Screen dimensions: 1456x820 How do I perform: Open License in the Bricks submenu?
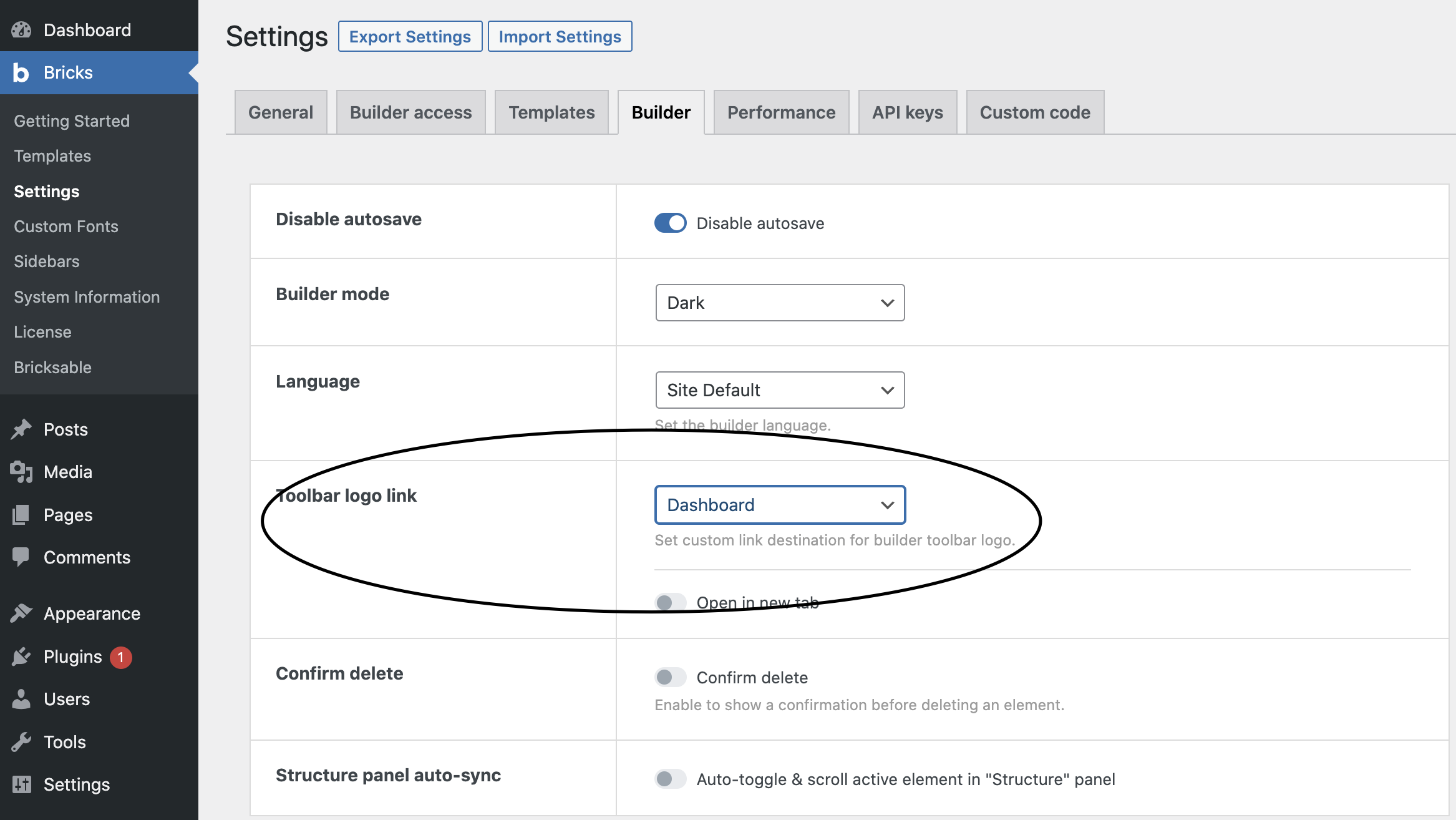click(42, 332)
